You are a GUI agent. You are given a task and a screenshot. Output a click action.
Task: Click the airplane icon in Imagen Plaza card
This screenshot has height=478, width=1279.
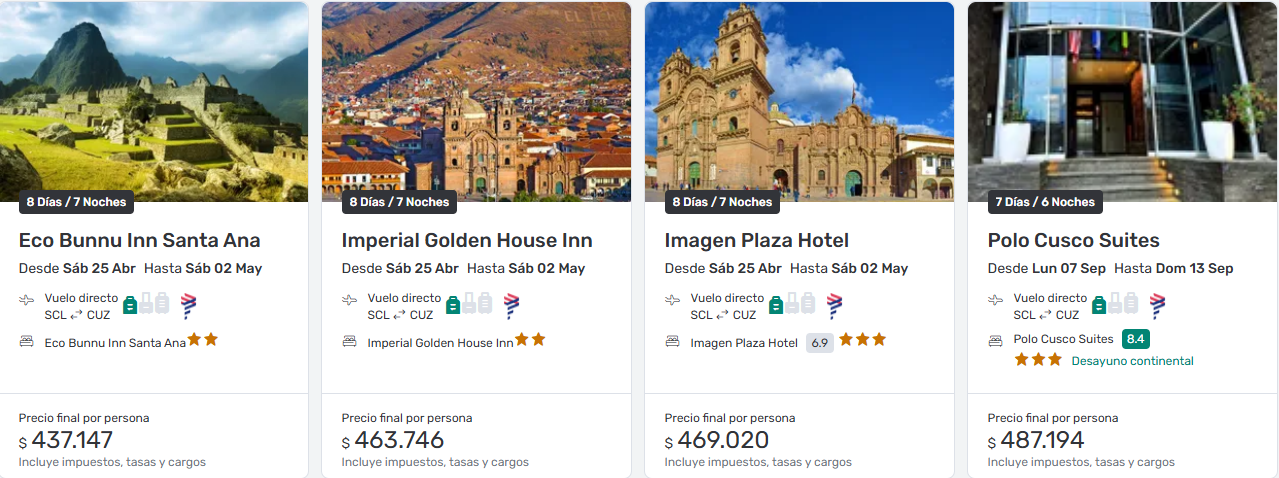tap(673, 299)
